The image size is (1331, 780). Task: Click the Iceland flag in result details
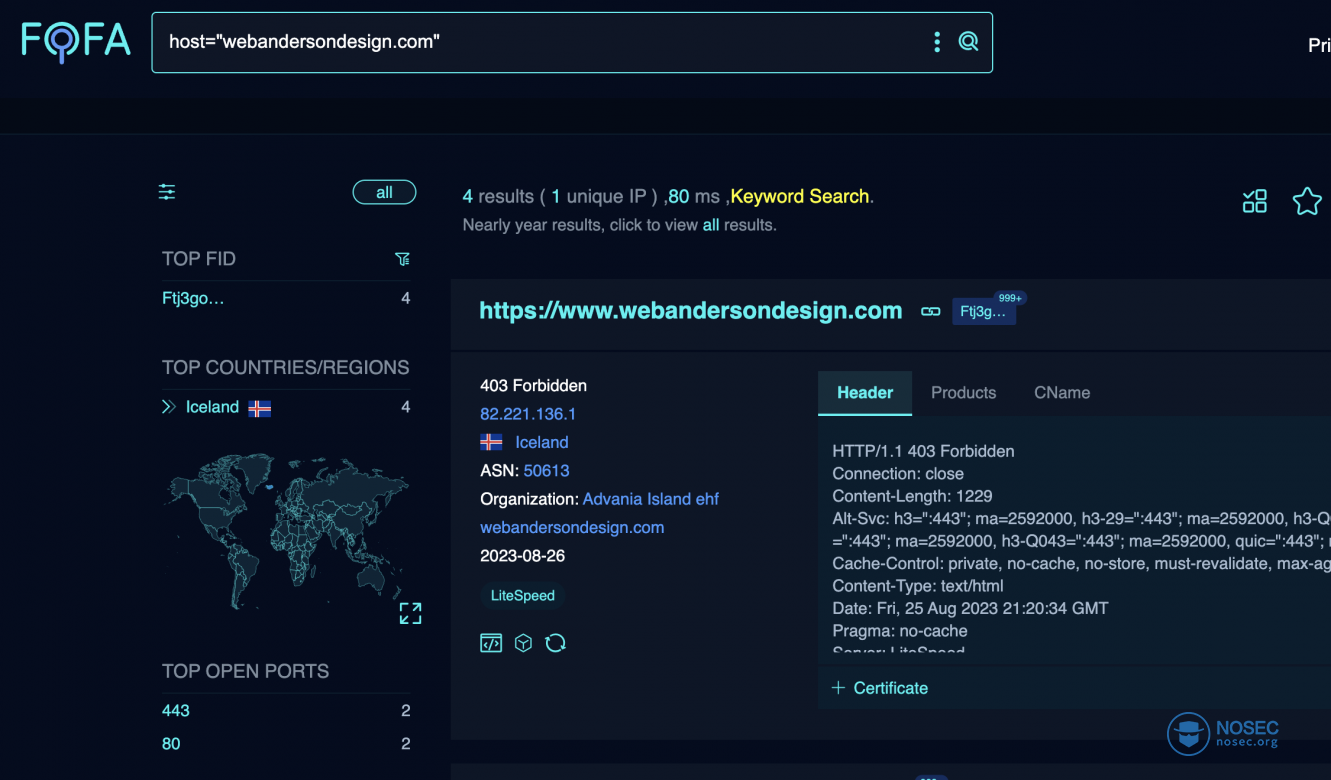coord(491,442)
